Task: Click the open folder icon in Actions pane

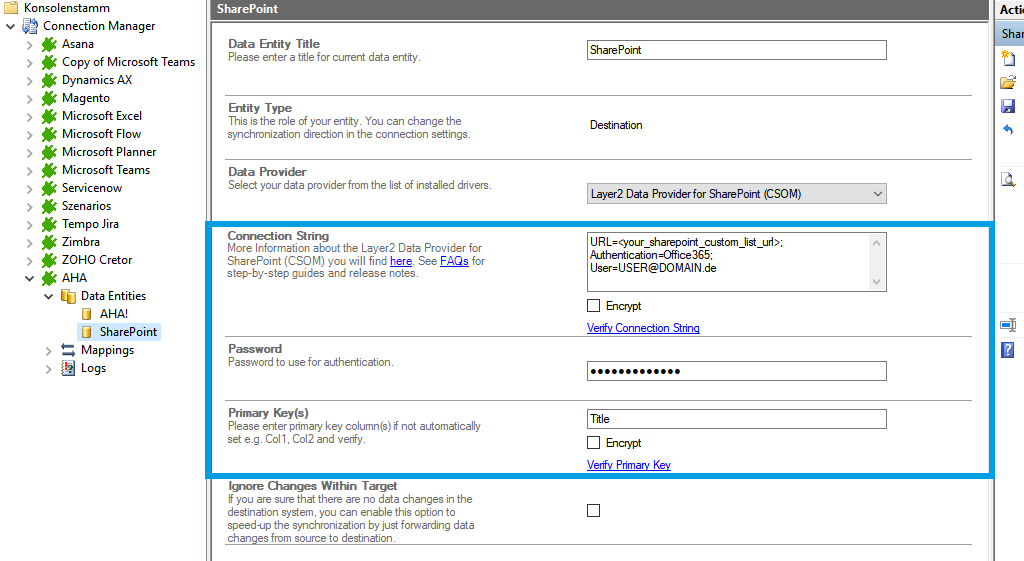Action: pos(1008,82)
